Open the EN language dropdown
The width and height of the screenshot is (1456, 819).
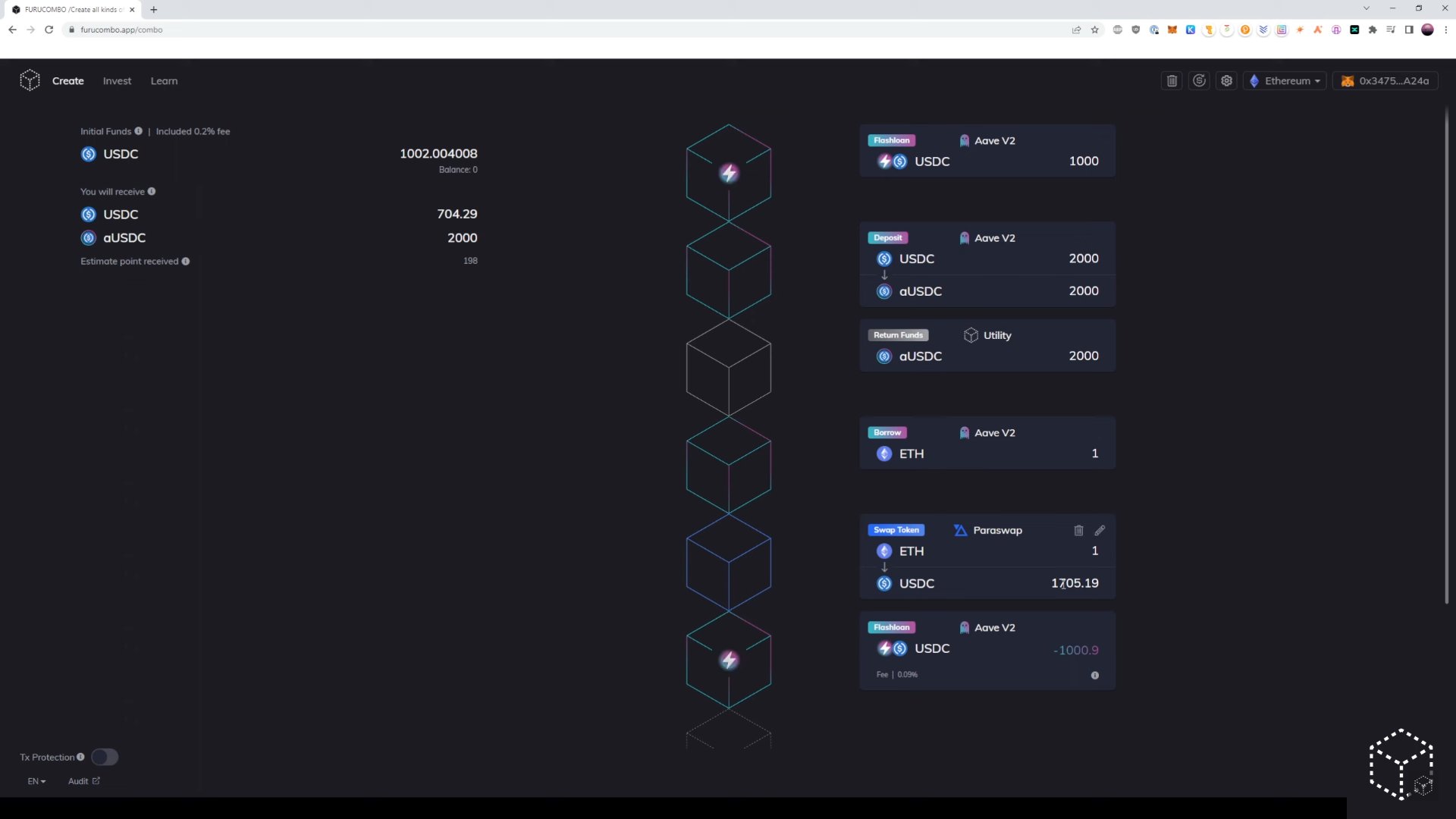click(x=36, y=781)
